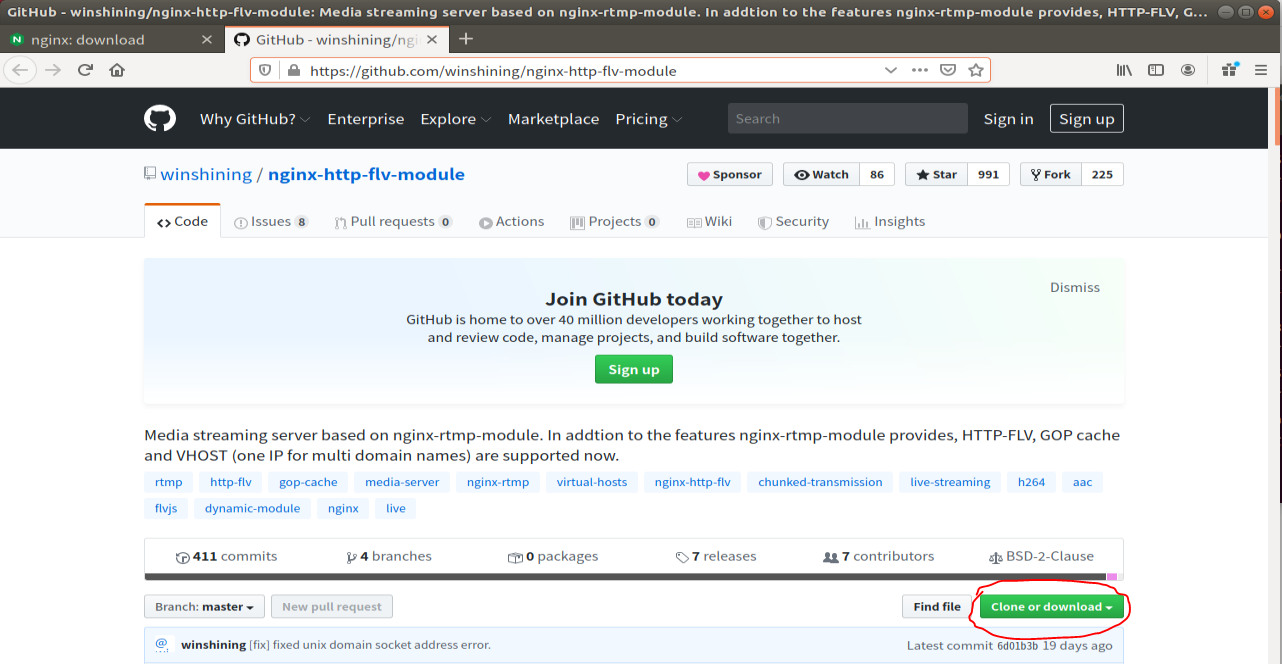The image size is (1282, 664).
Task: Click the Find file button
Action: (937, 607)
